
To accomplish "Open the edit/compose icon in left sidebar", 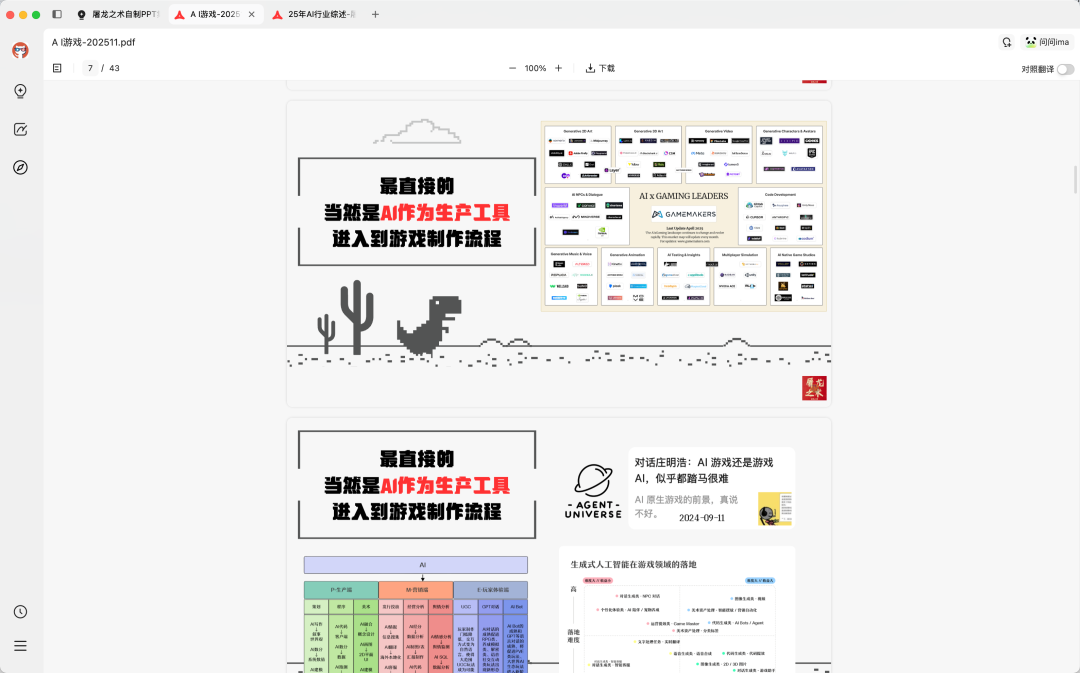I will (20, 129).
